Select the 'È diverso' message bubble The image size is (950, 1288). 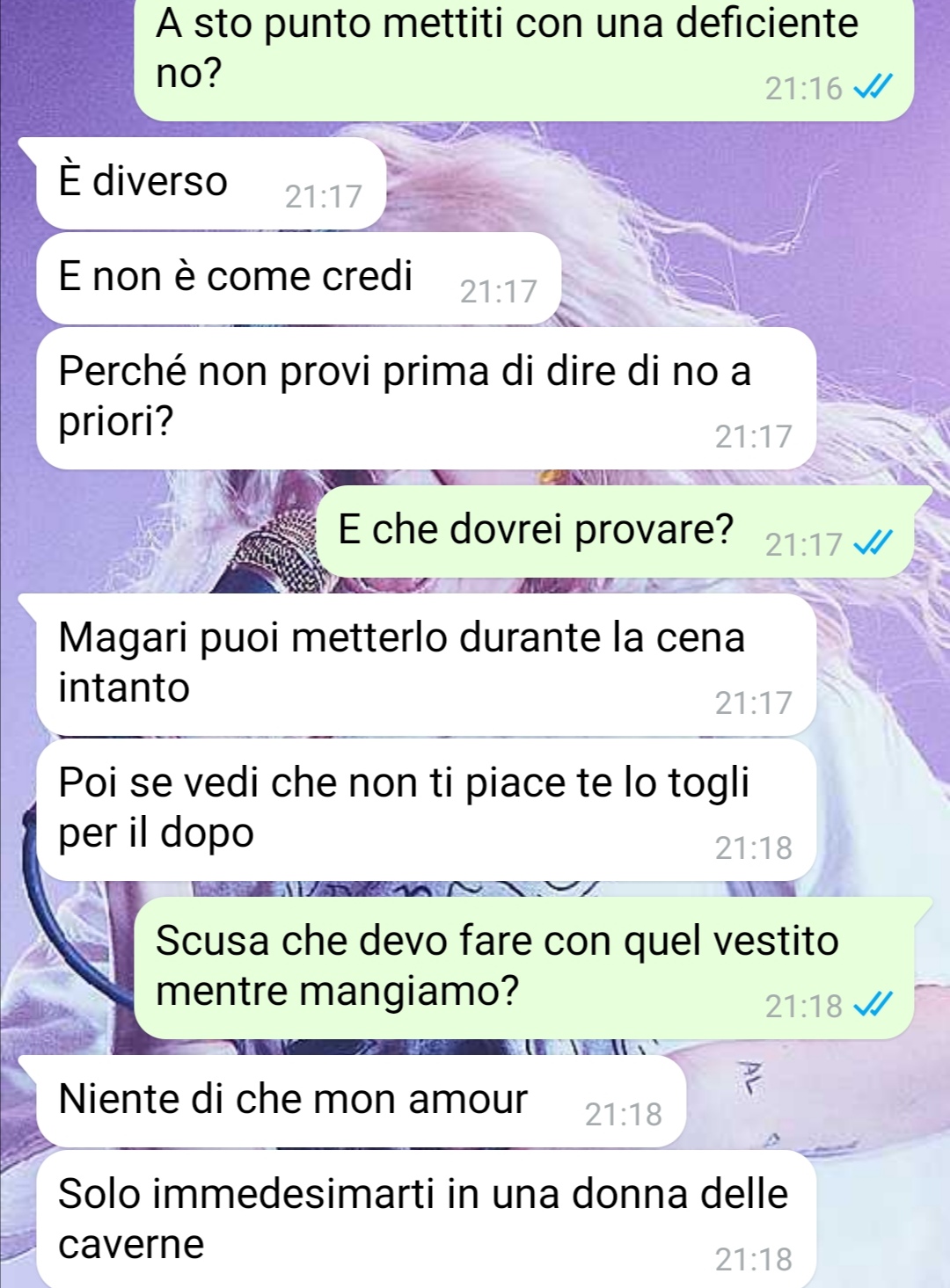click(x=211, y=183)
